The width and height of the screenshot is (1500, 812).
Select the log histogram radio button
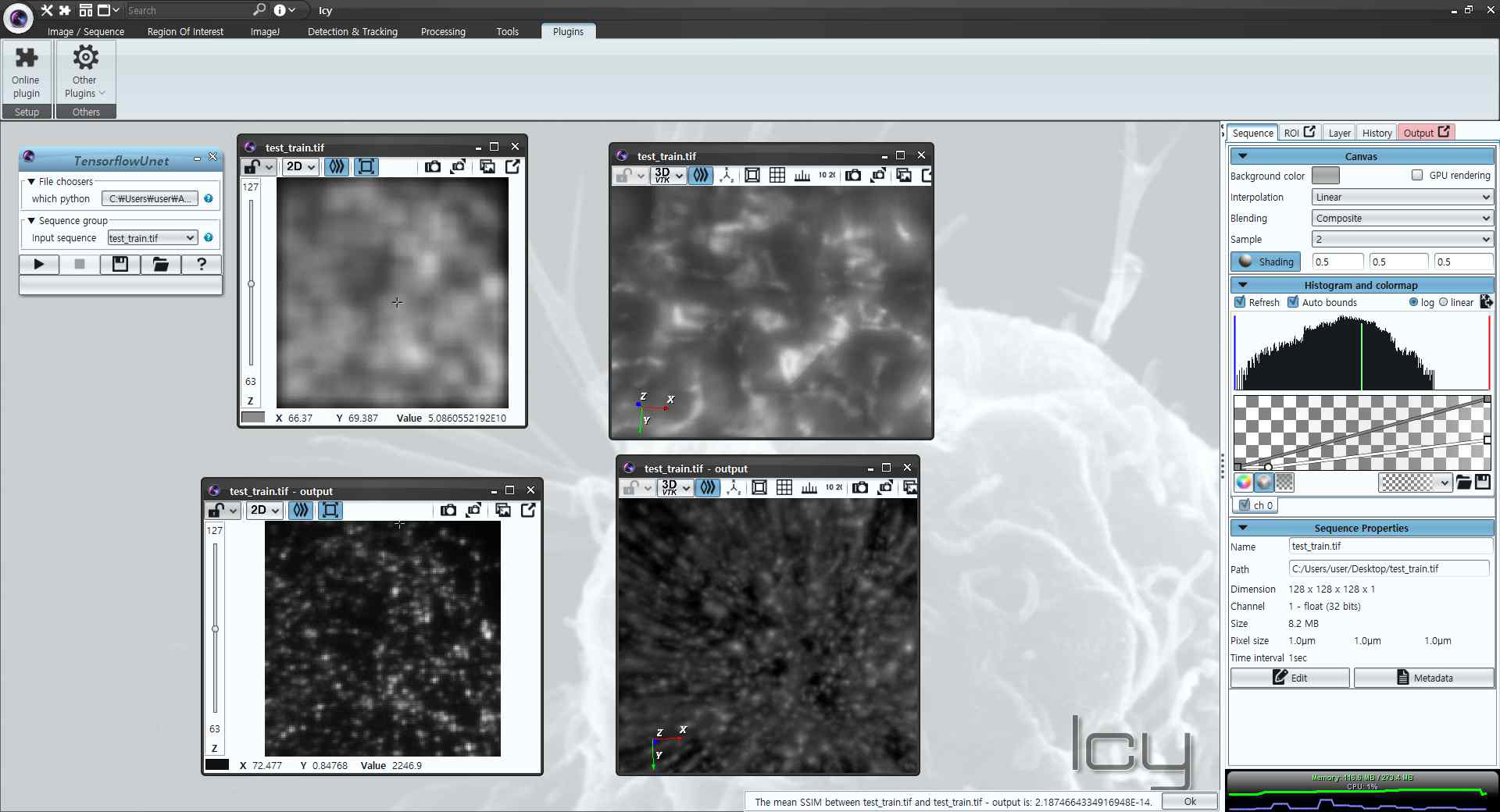[x=1414, y=303]
